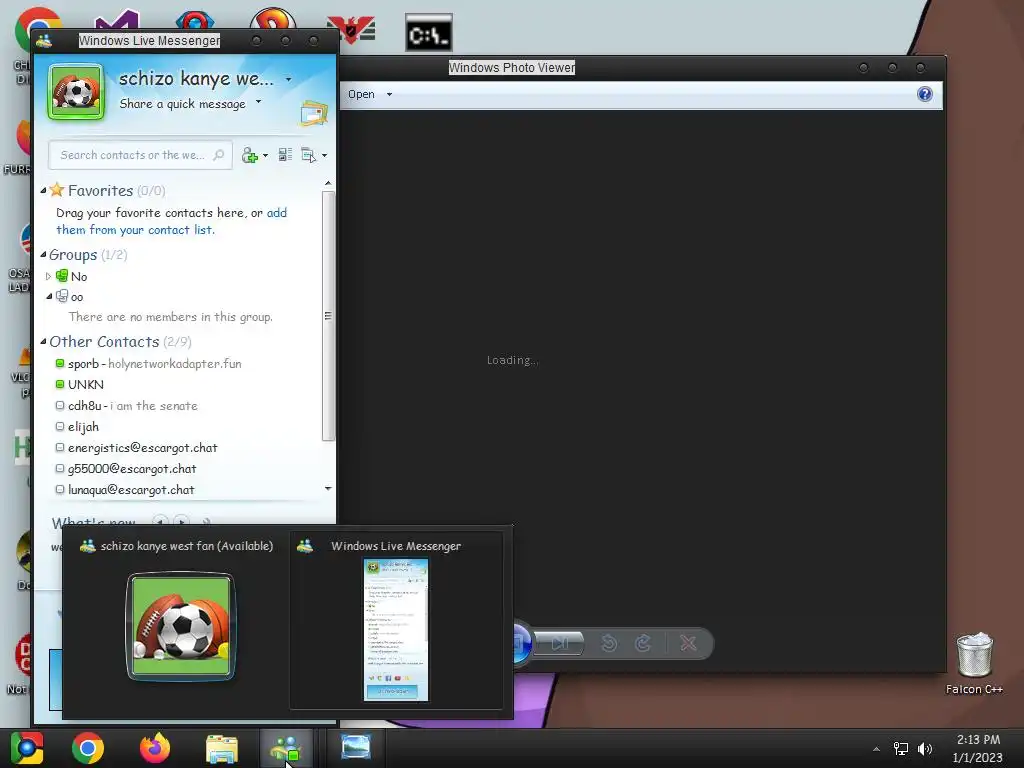1024x768 pixels.
Task: Open the Add a contact dropdown arrow
Action: (x=265, y=155)
